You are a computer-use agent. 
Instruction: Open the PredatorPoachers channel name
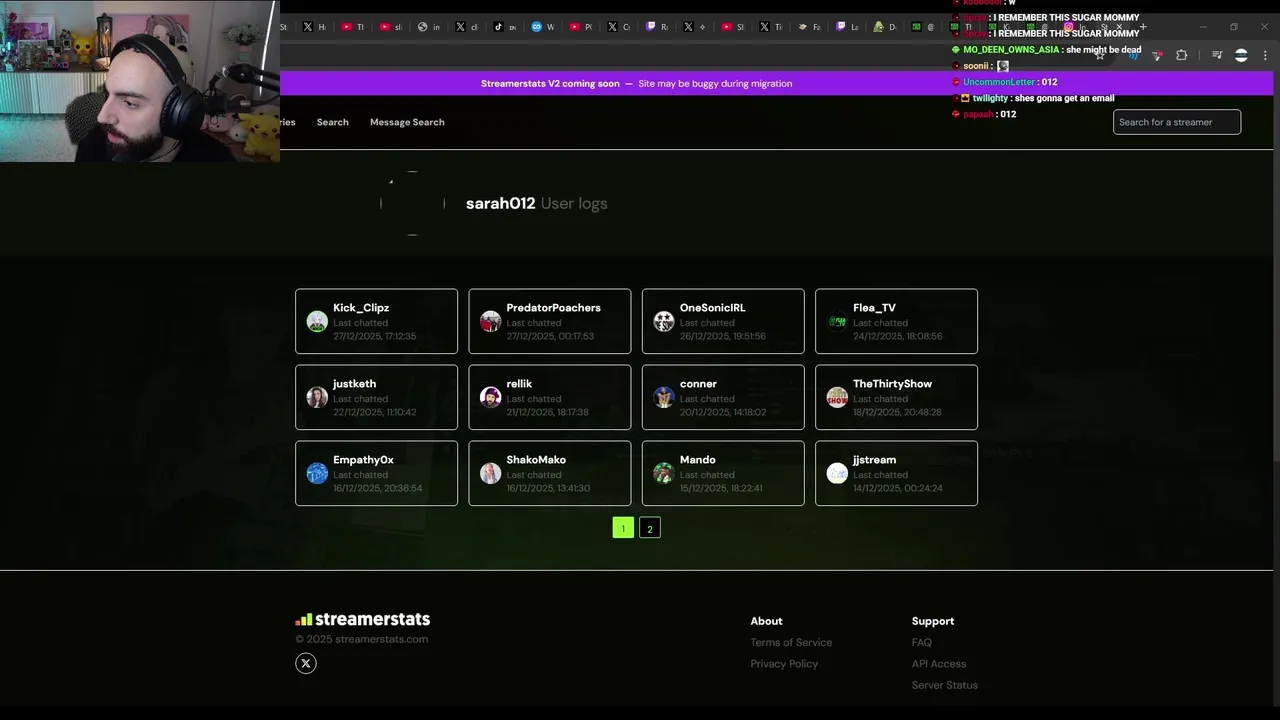click(x=553, y=308)
